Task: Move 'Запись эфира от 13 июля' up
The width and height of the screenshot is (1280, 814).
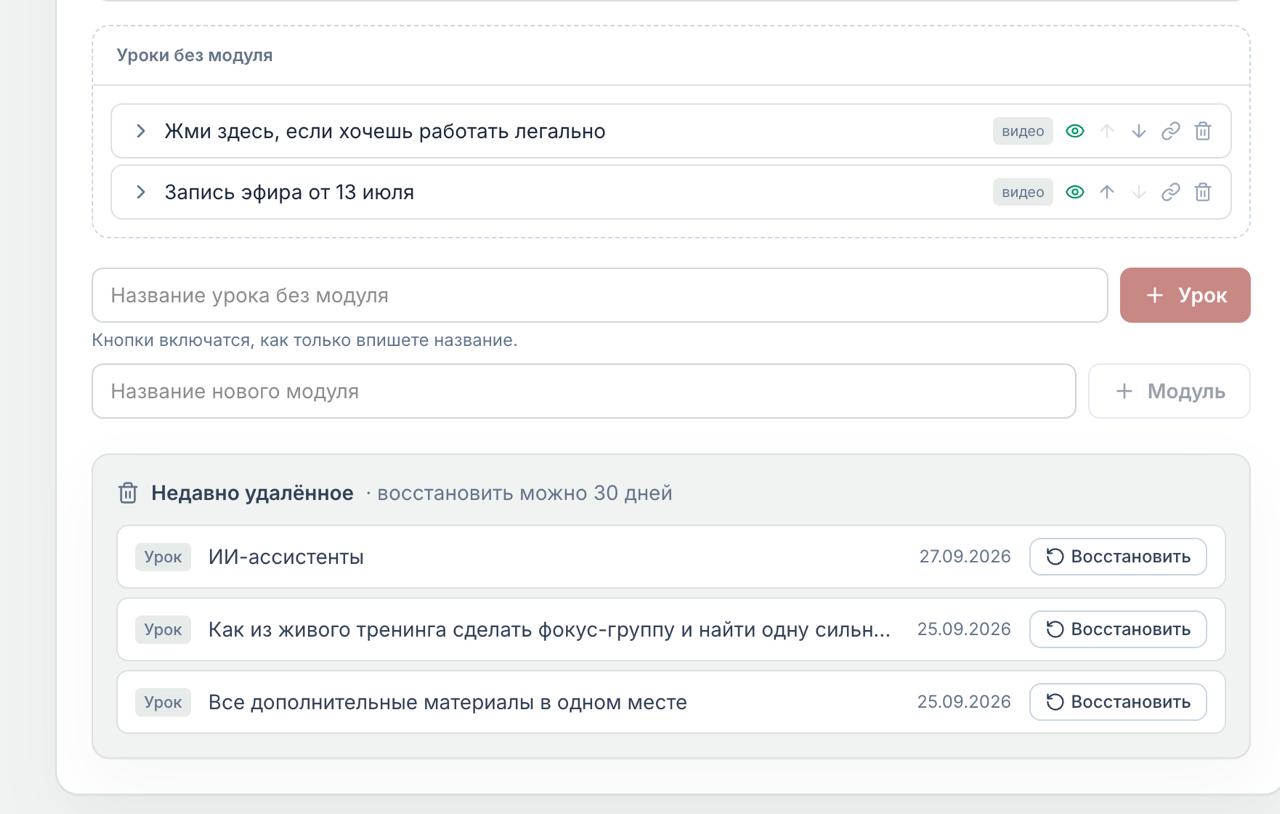Action: tap(1107, 192)
